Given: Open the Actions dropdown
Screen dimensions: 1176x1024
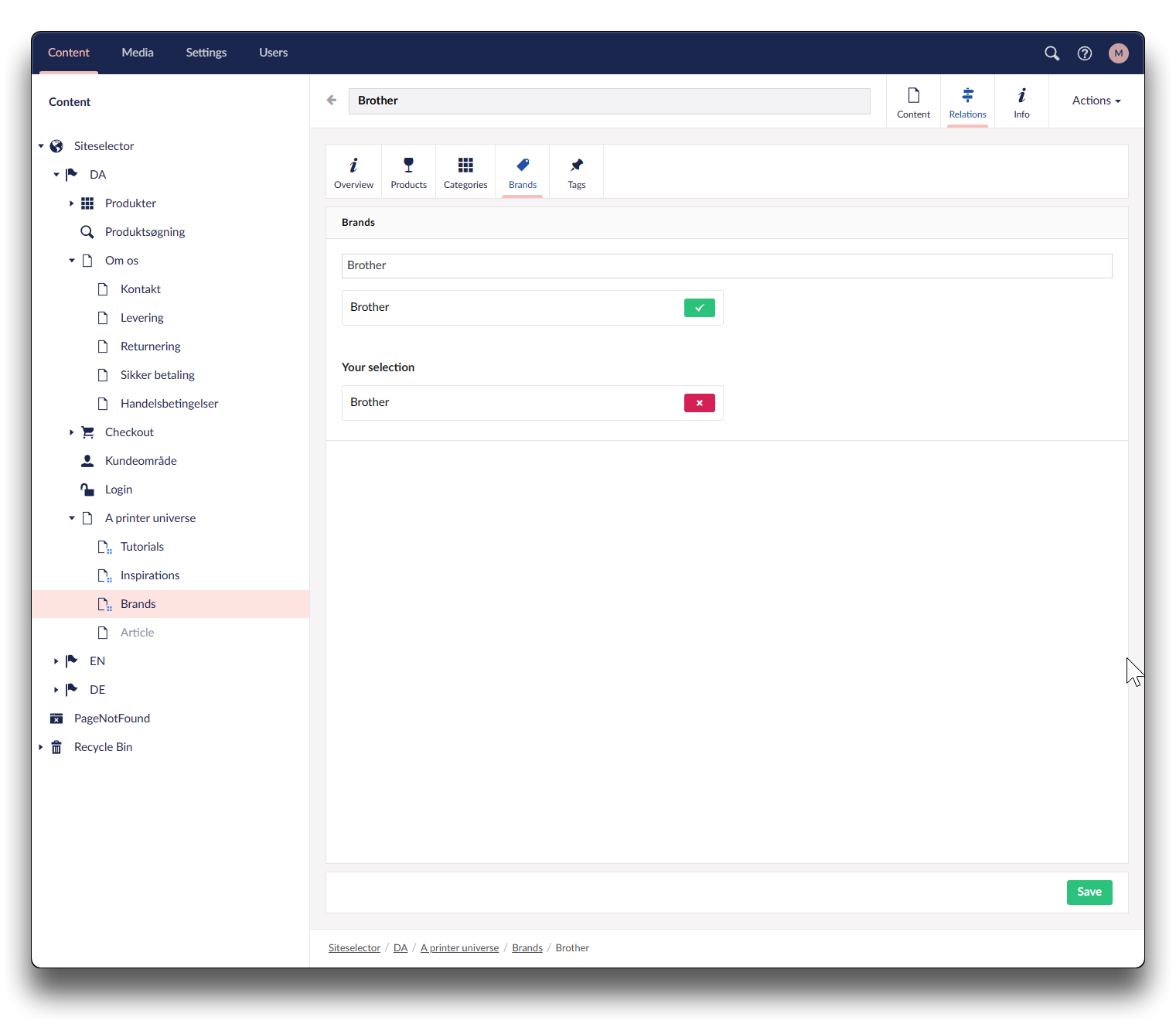Looking at the screenshot, I should pos(1096,101).
